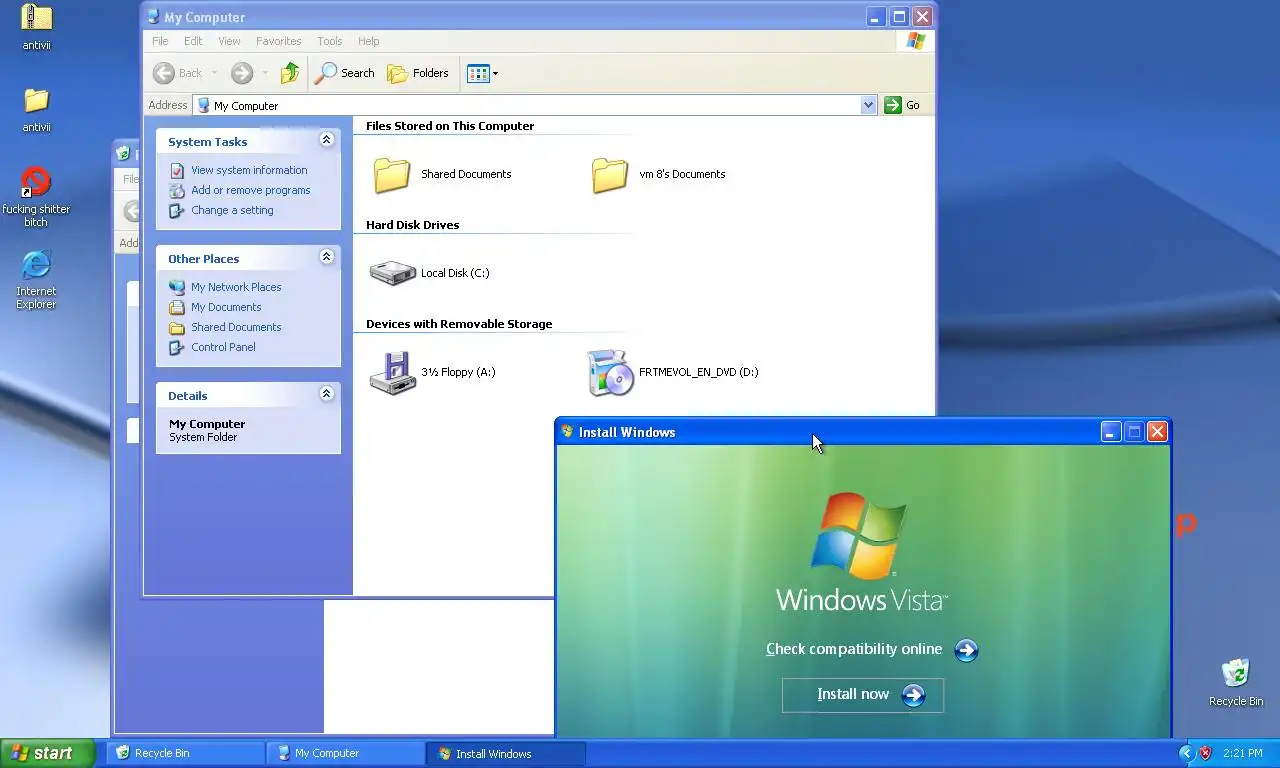The height and width of the screenshot is (768, 1280).
Task: Expand hidden tray icons arrow
Action: (x=1186, y=753)
